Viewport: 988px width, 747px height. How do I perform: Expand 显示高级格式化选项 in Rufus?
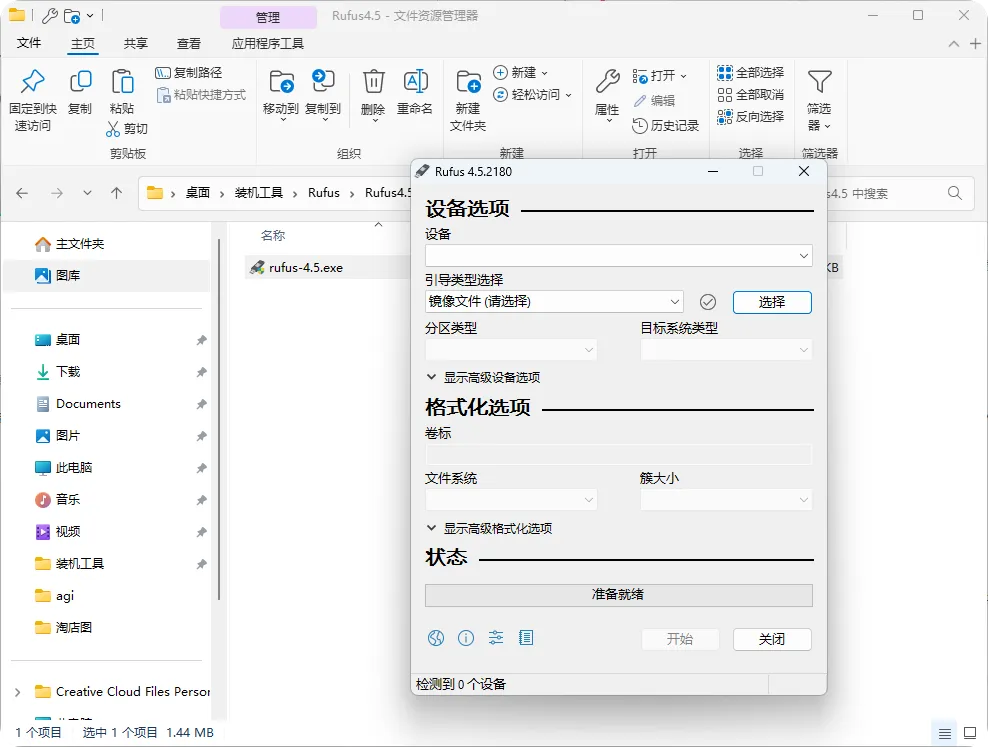point(489,528)
